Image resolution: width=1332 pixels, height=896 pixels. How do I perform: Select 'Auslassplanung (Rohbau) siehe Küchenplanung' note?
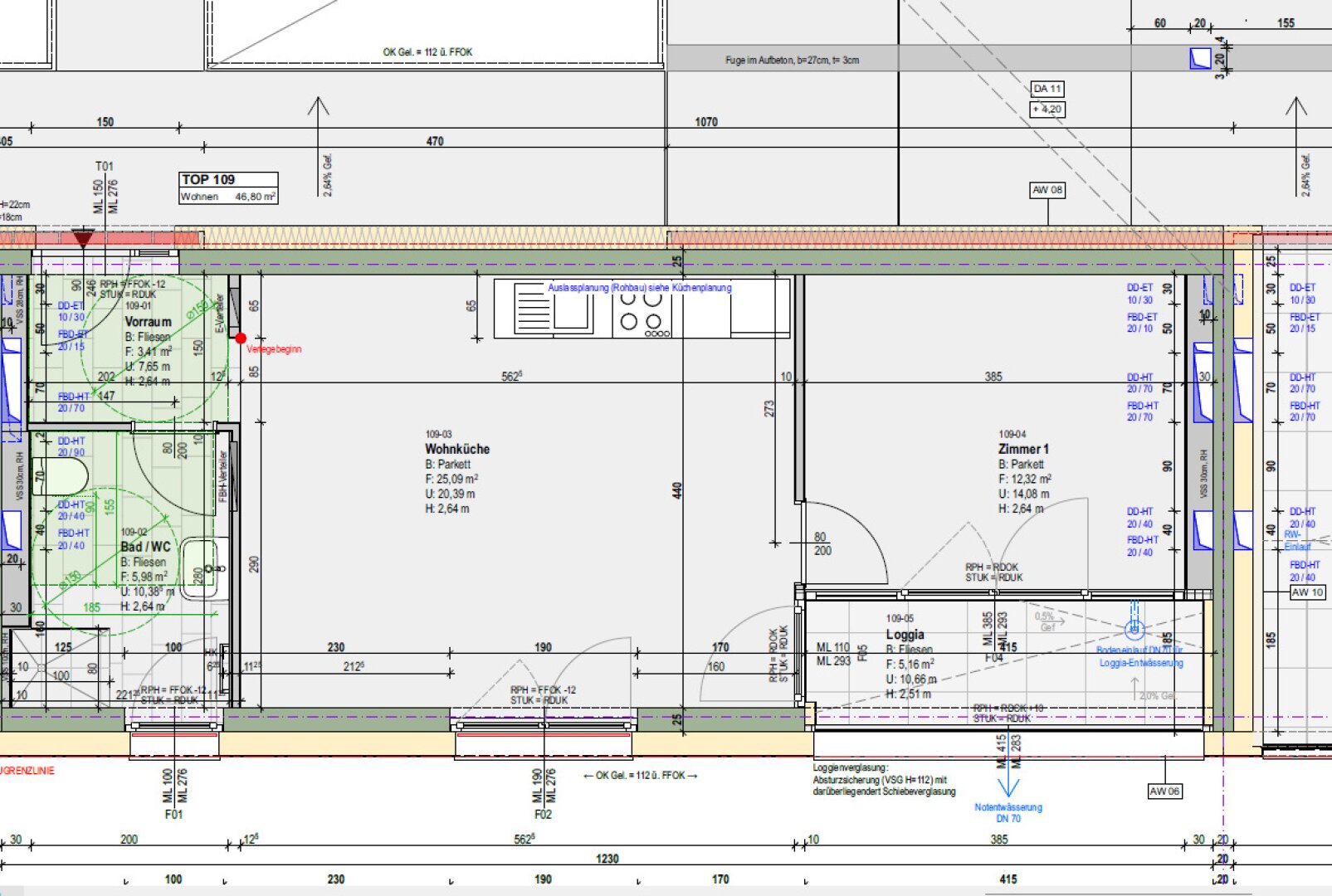click(x=640, y=288)
